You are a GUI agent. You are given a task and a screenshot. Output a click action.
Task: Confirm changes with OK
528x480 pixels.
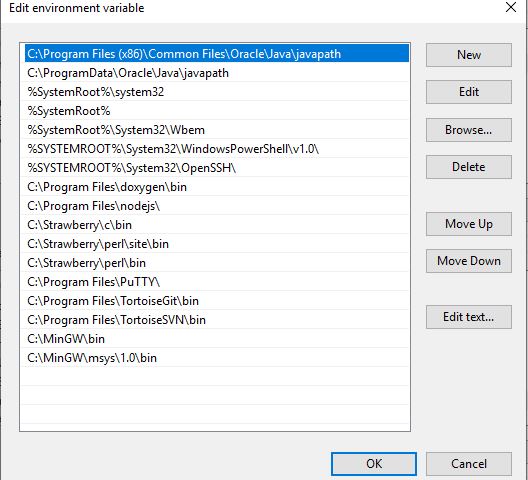(374, 464)
